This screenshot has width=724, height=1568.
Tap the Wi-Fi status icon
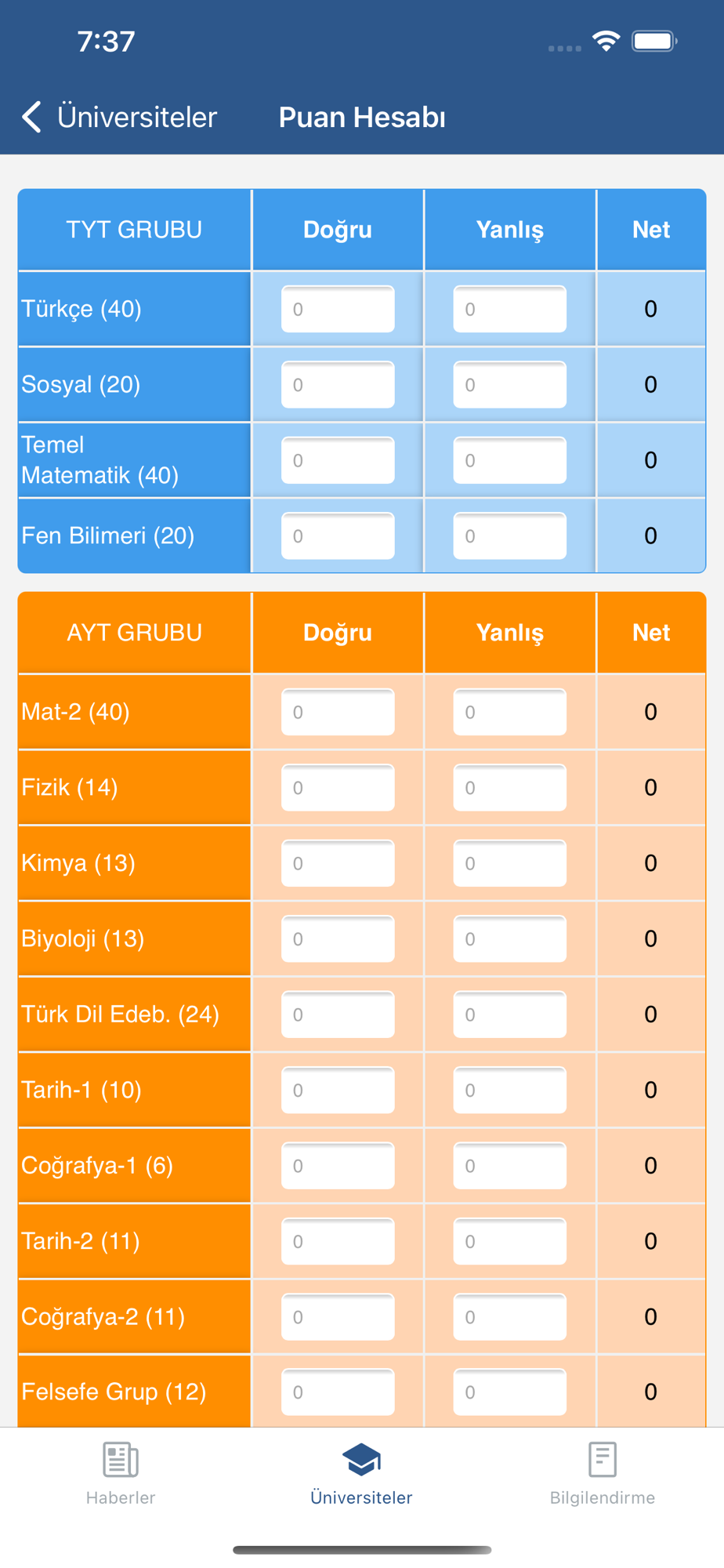pyautogui.click(x=606, y=42)
